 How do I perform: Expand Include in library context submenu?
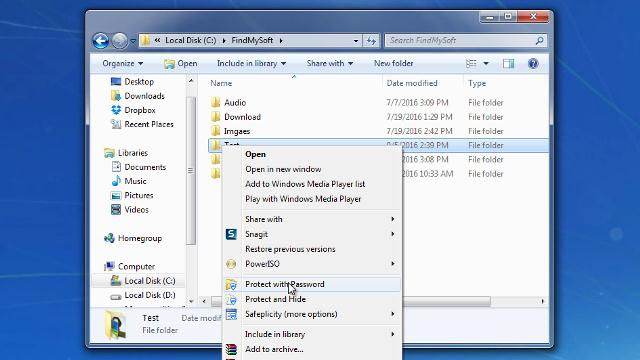pyautogui.click(x=312, y=334)
